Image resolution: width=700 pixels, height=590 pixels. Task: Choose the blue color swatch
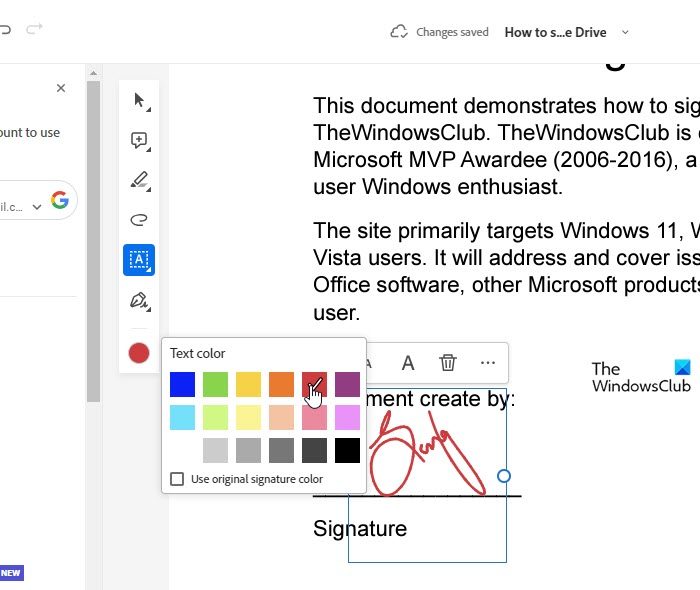pyautogui.click(x=182, y=384)
